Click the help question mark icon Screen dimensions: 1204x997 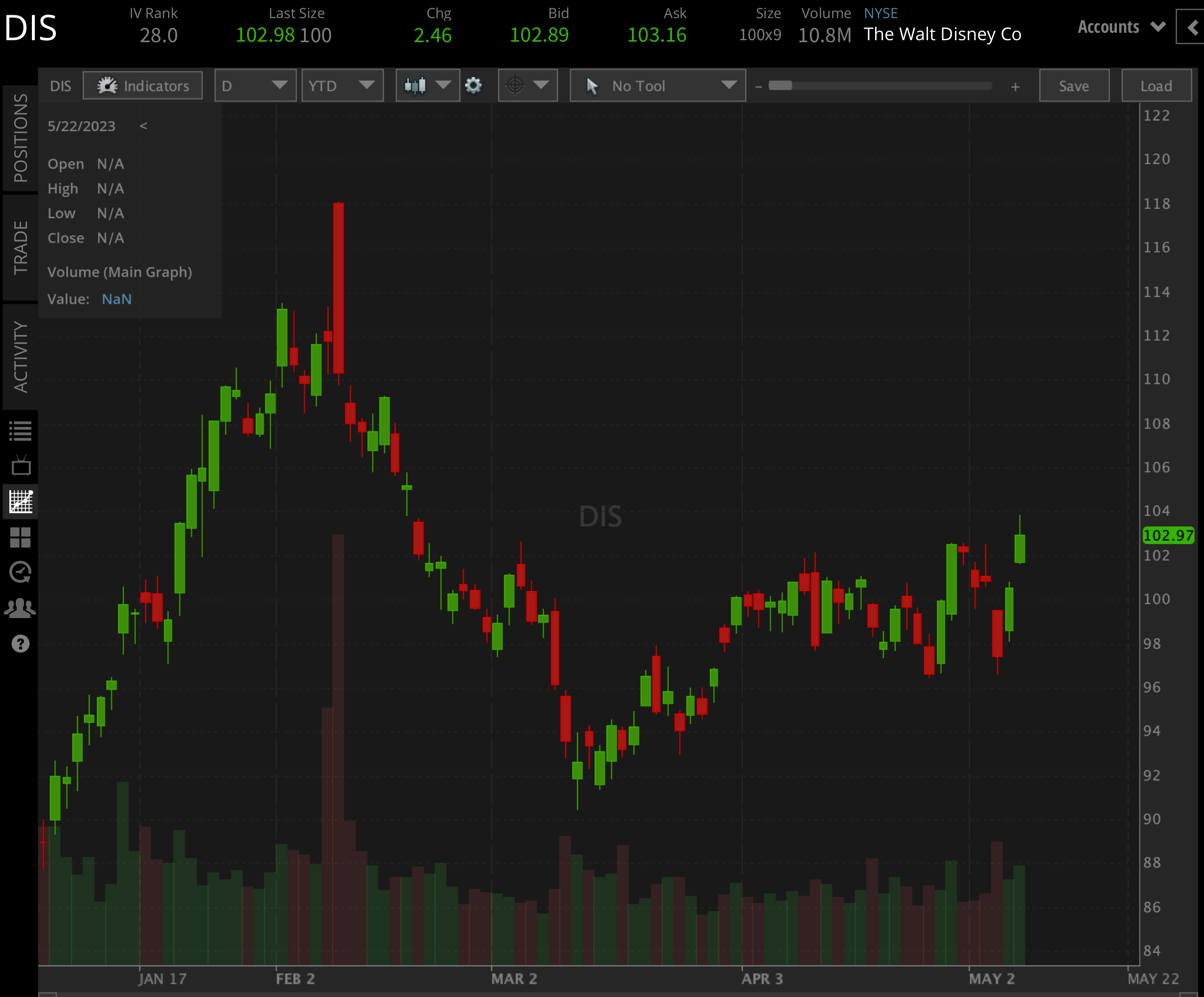coord(21,644)
